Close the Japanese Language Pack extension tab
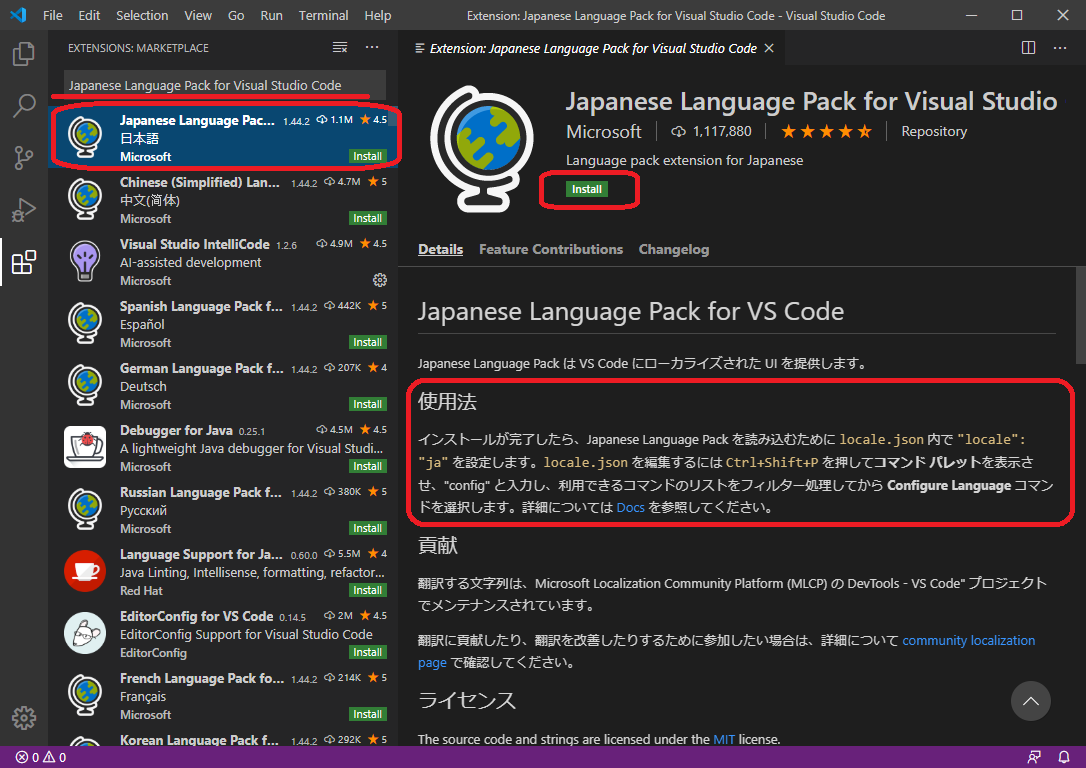The image size is (1086, 768). [x=769, y=48]
